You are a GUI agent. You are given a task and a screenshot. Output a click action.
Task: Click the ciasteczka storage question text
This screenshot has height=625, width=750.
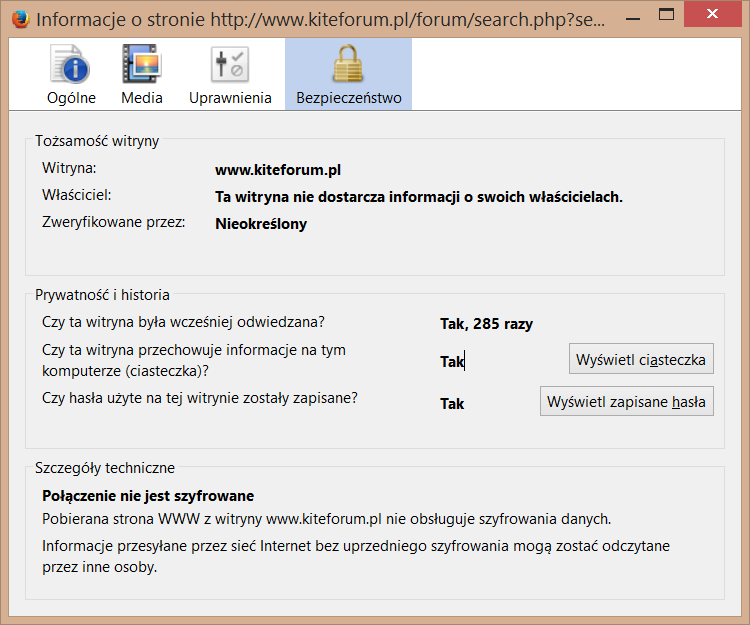(x=194, y=360)
